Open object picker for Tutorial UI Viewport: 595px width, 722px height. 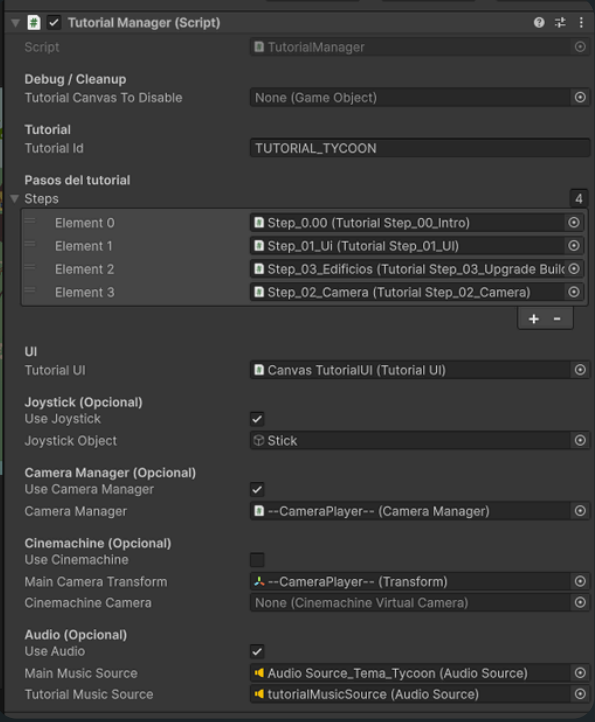coord(580,370)
